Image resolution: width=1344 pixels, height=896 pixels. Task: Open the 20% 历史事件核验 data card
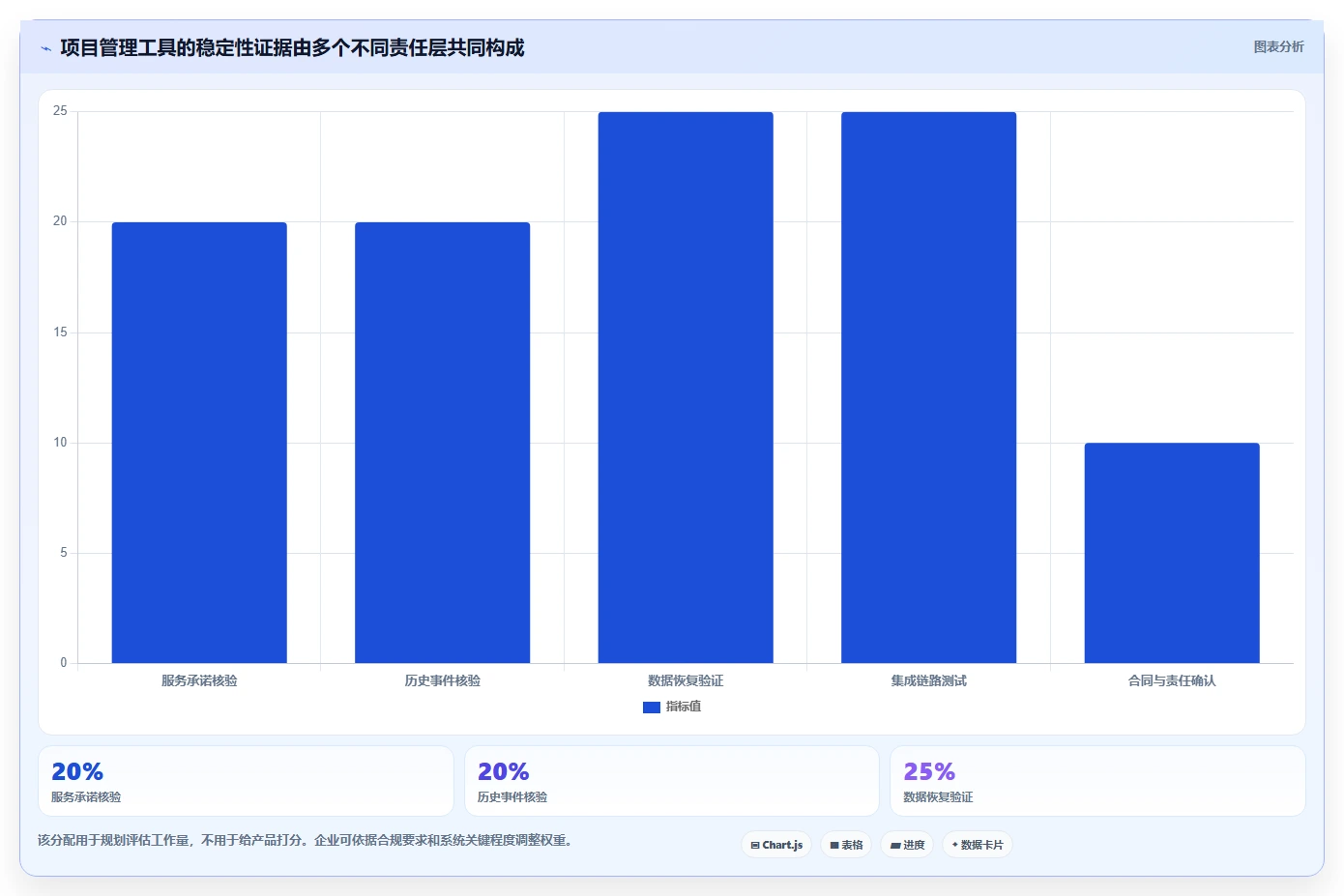672,781
